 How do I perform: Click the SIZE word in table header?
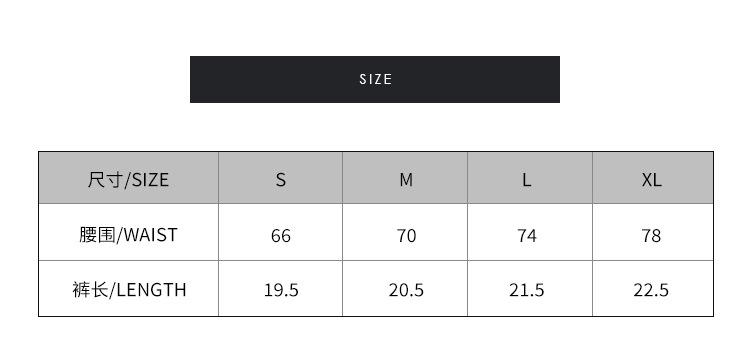tap(150, 180)
